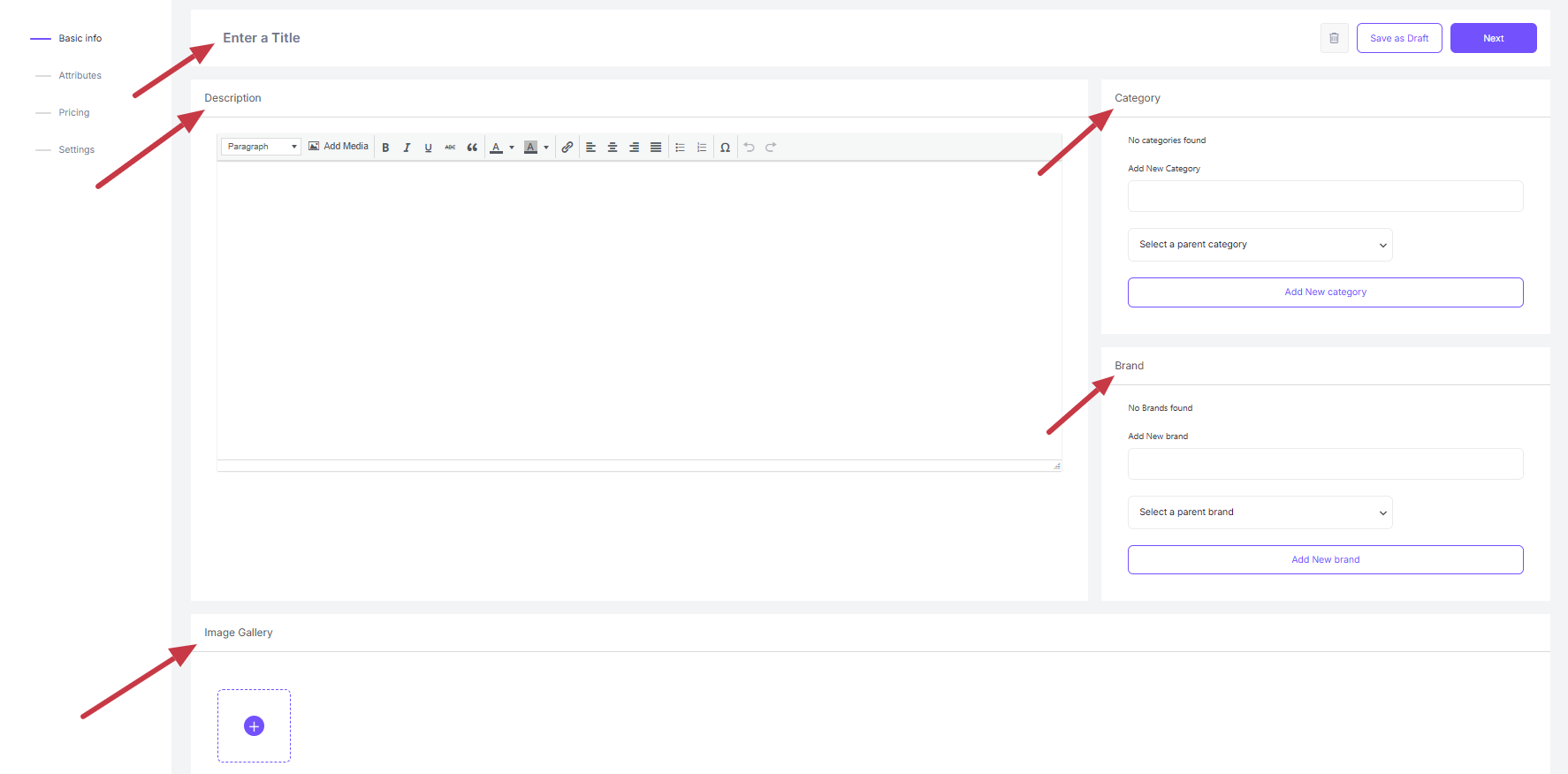Open the text color dropdown arrow
This screenshot has width=1568, height=774.
coord(512,148)
